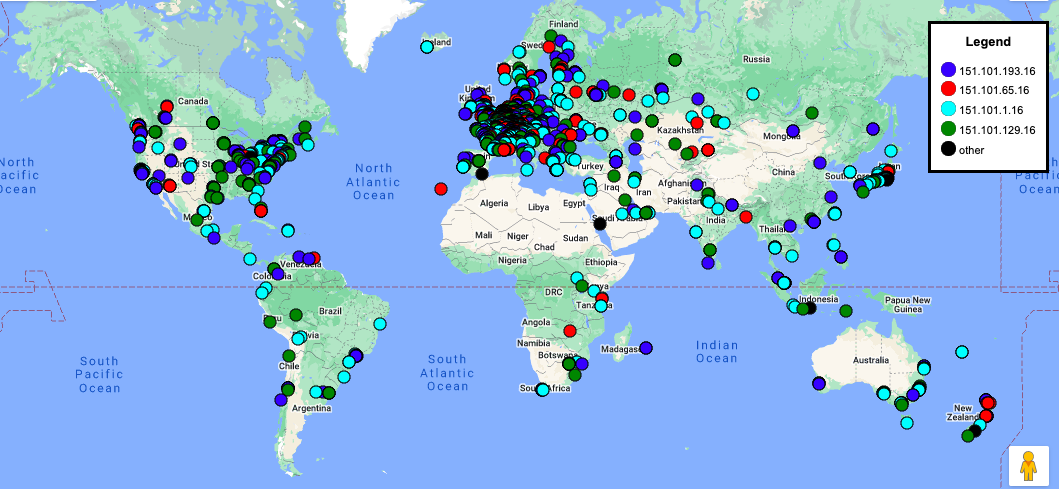
Task: Select legend text 151.101.129.16
Action: pyautogui.click(x=997, y=130)
